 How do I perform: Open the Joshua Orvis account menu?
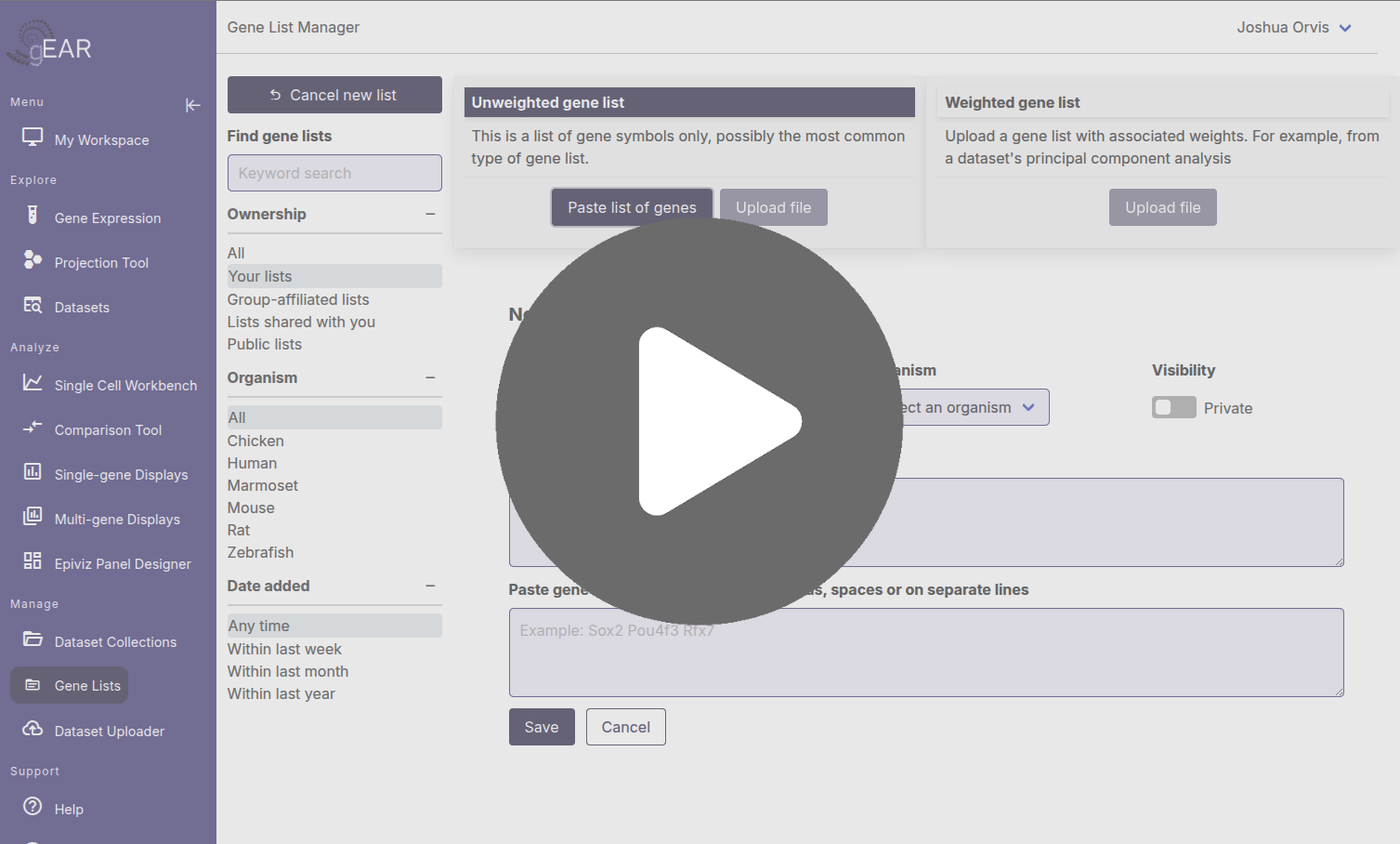click(x=1295, y=27)
